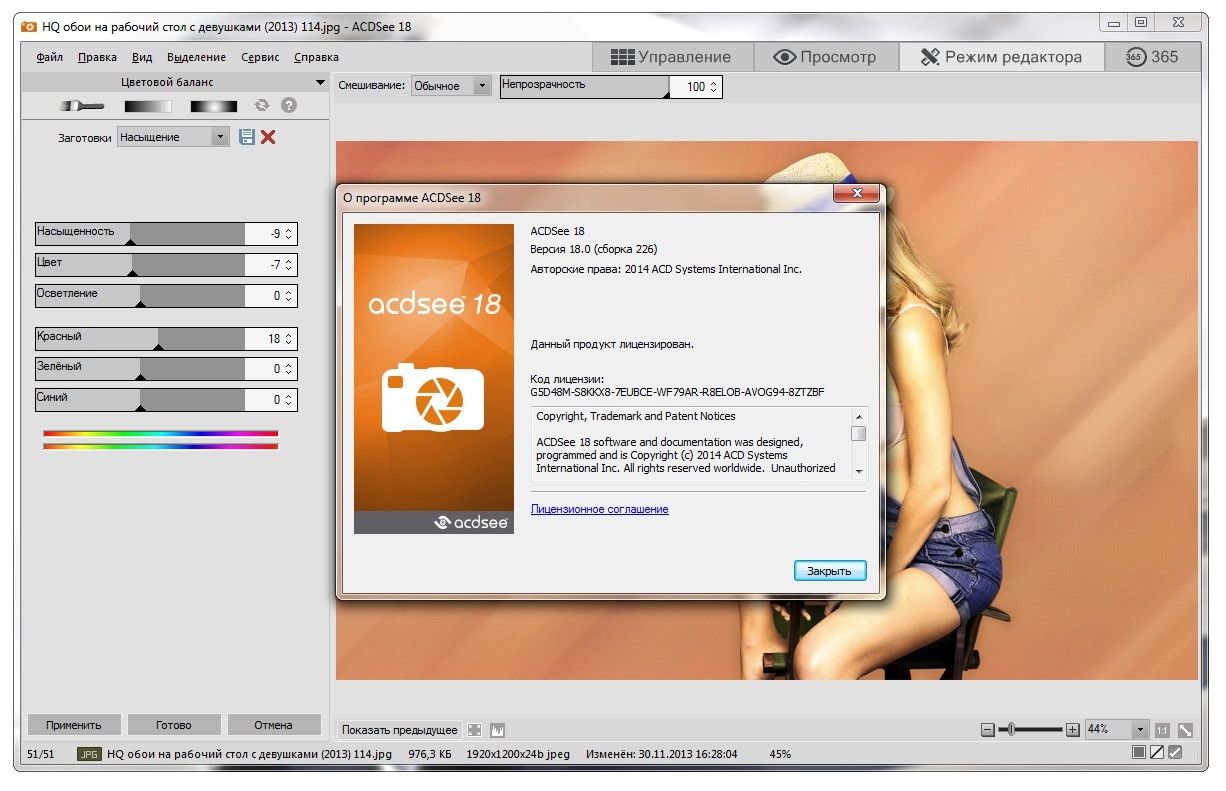The width and height of the screenshot is (1226, 791).
Task: Click the Красный slider track
Action: [140, 339]
